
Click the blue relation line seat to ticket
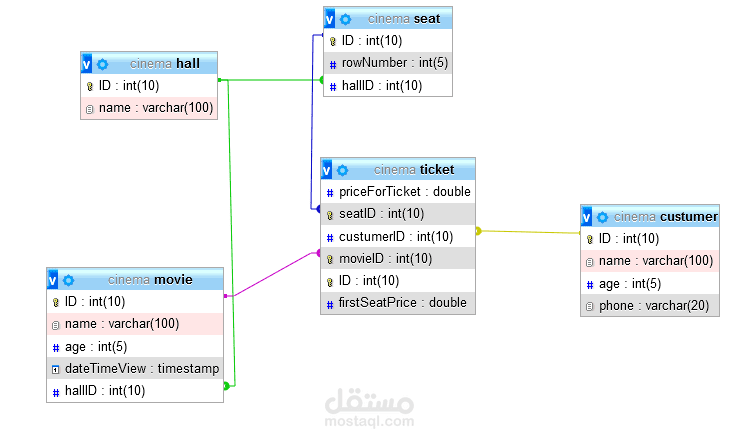(312, 123)
